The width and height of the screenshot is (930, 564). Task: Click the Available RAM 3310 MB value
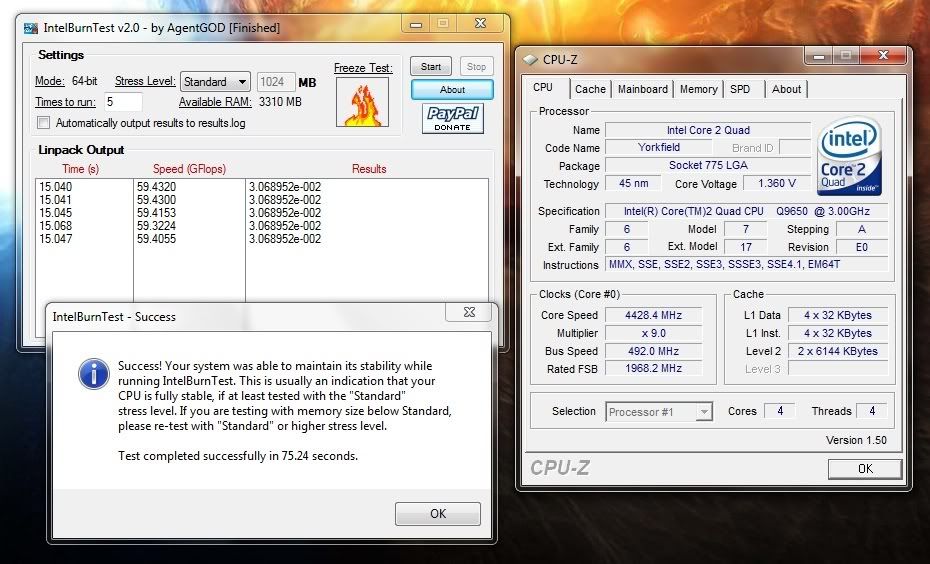(x=280, y=102)
